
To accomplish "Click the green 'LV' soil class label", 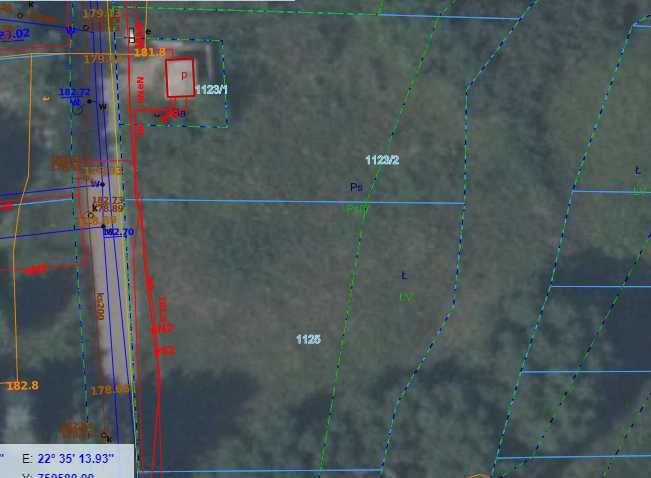I will coord(407,297).
